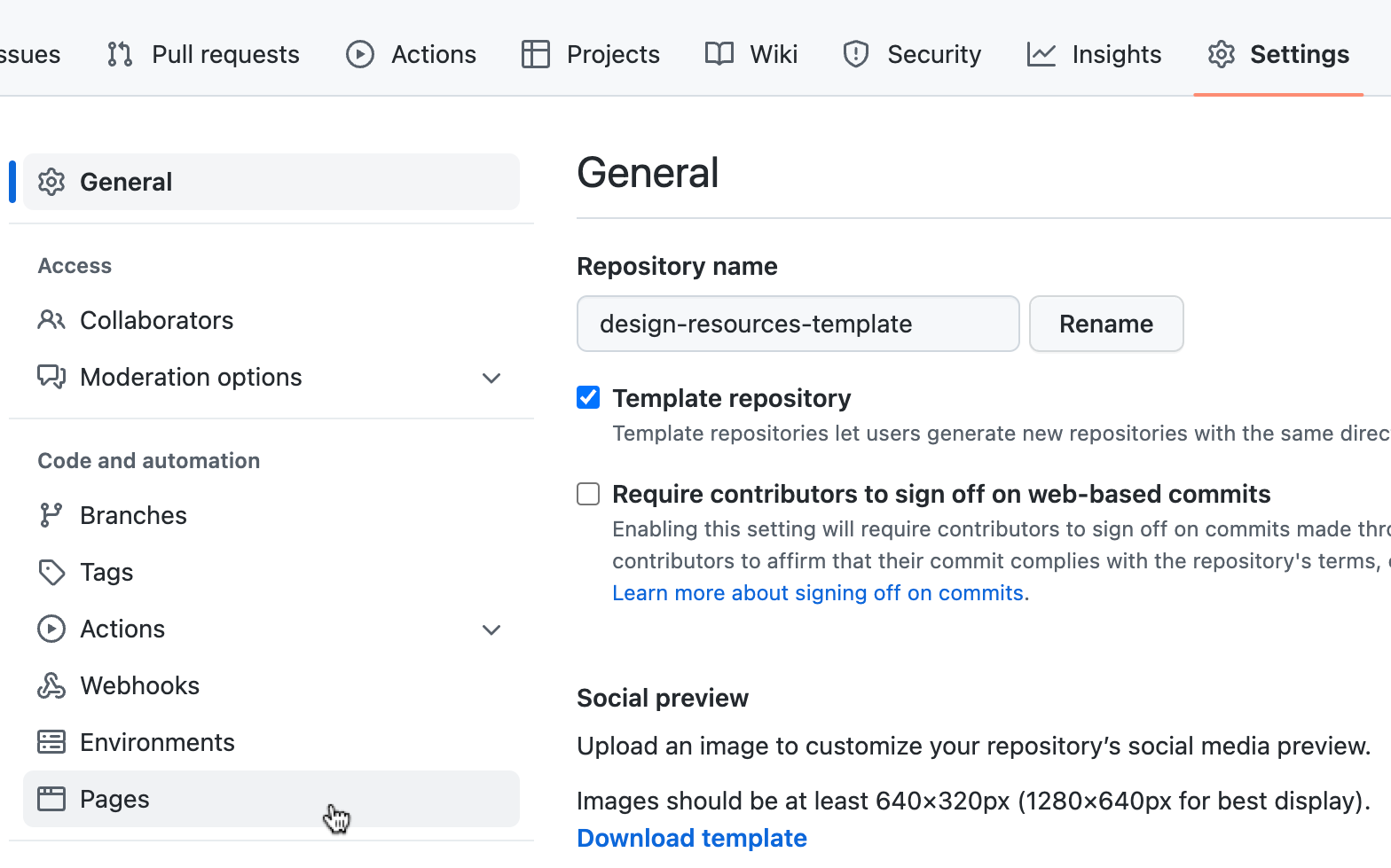This screenshot has height=868, width=1391.
Task: Click the Tags icon in the sidebar
Action: pyautogui.click(x=51, y=572)
